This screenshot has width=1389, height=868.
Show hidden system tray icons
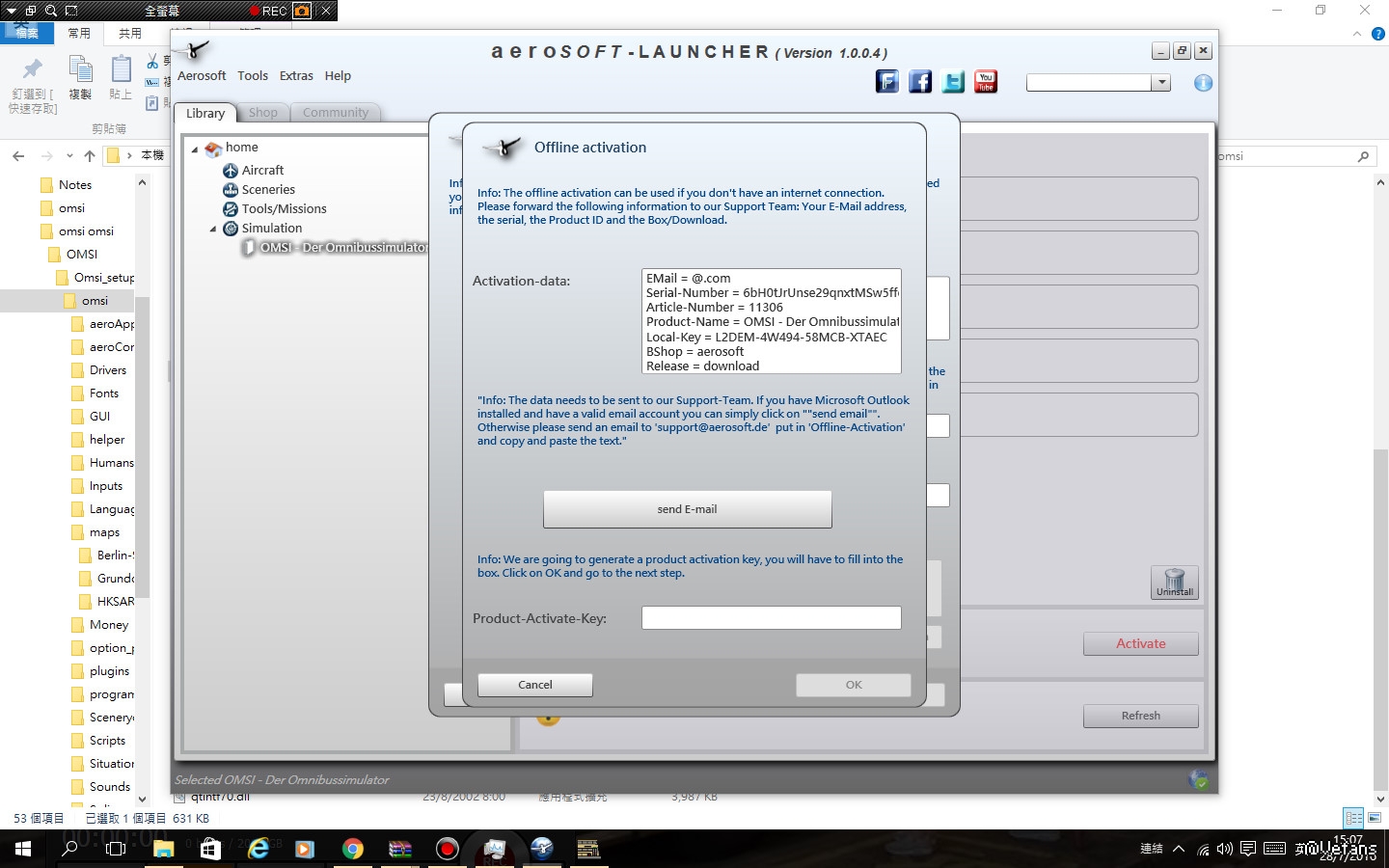pos(1179,849)
